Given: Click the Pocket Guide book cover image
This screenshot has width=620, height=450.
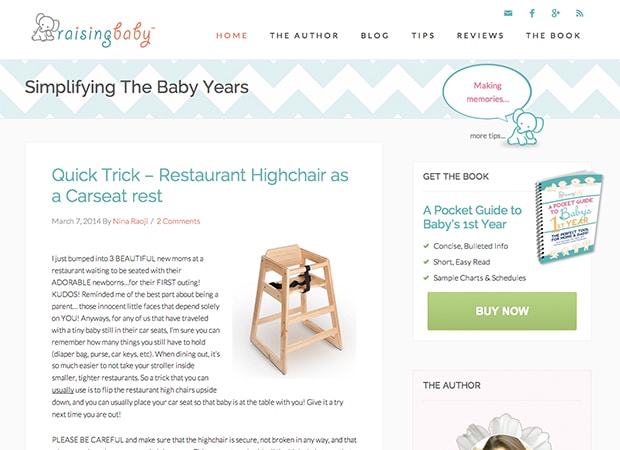Looking at the screenshot, I should (x=569, y=217).
